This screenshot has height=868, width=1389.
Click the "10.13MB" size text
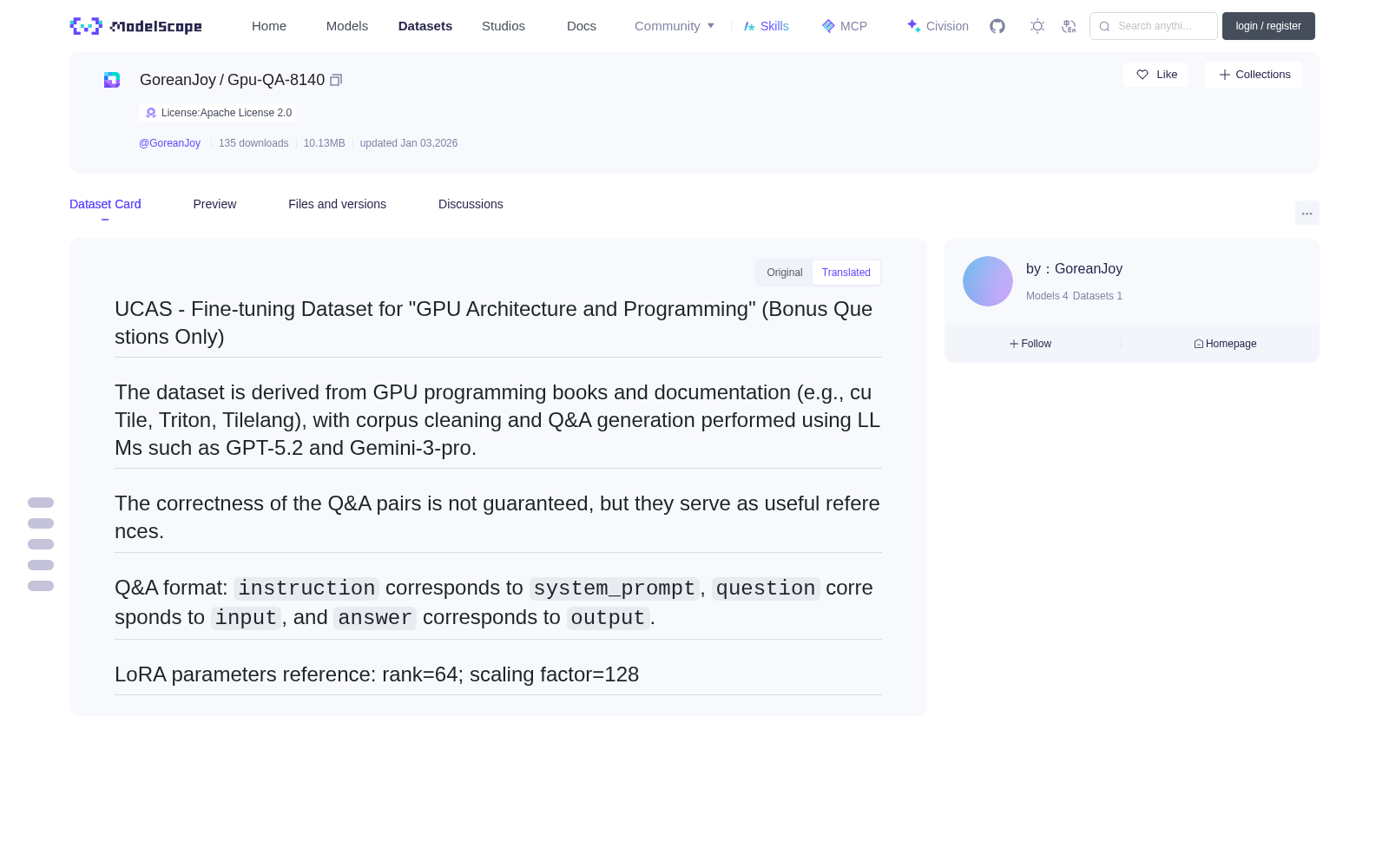click(x=324, y=143)
